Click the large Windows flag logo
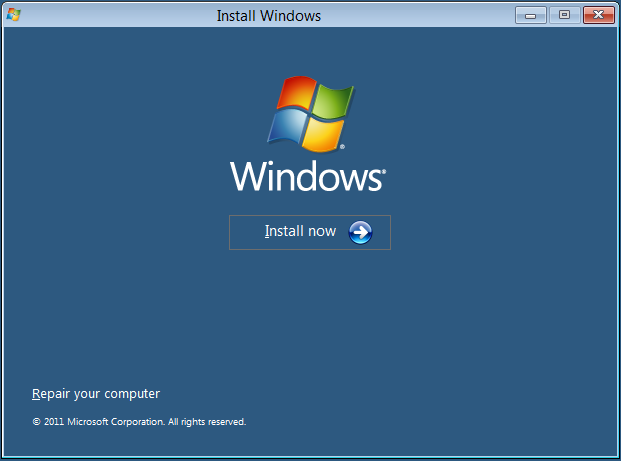Viewport: 621px width, 461px height. coord(311,114)
